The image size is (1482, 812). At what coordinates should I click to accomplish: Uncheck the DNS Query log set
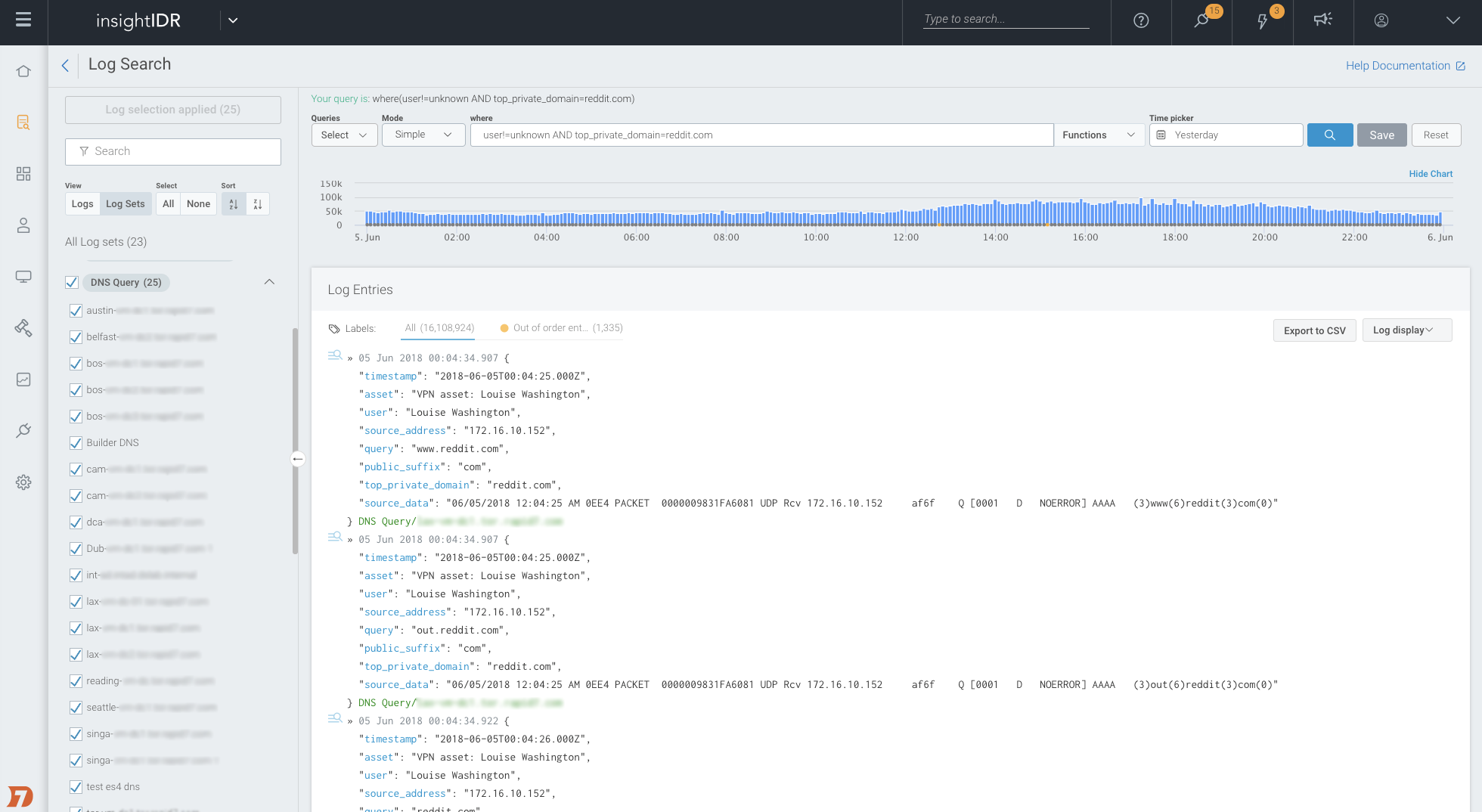[x=73, y=283]
